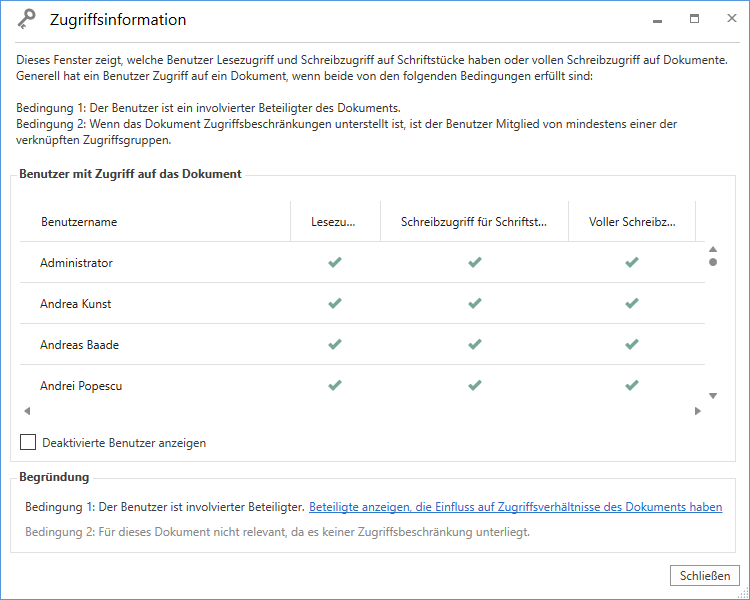Click Andrea Kunst's read access checkmark

click(335, 304)
